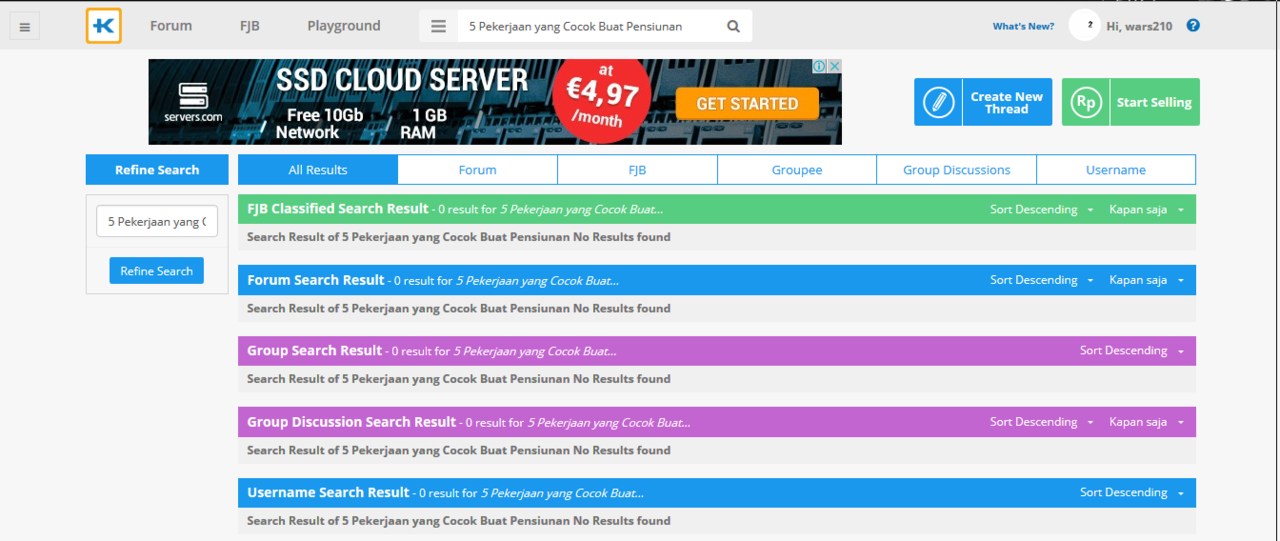1280x541 pixels.
Task: Click the Username Search Result heading
Action: 328,493
